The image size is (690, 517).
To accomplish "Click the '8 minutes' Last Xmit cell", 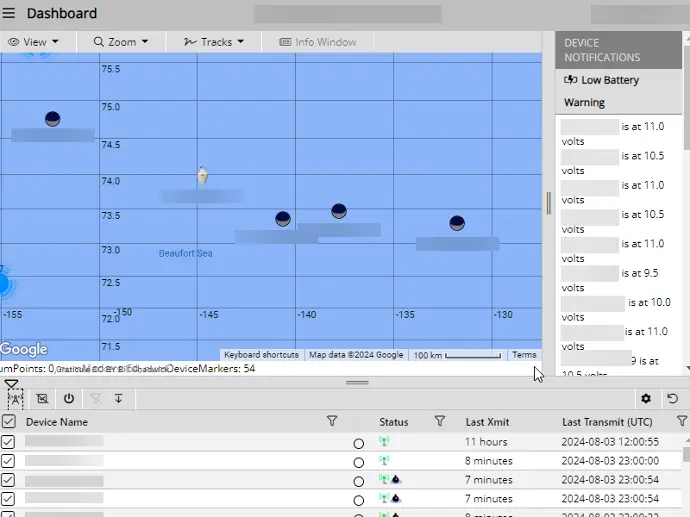I will point(488,461).
